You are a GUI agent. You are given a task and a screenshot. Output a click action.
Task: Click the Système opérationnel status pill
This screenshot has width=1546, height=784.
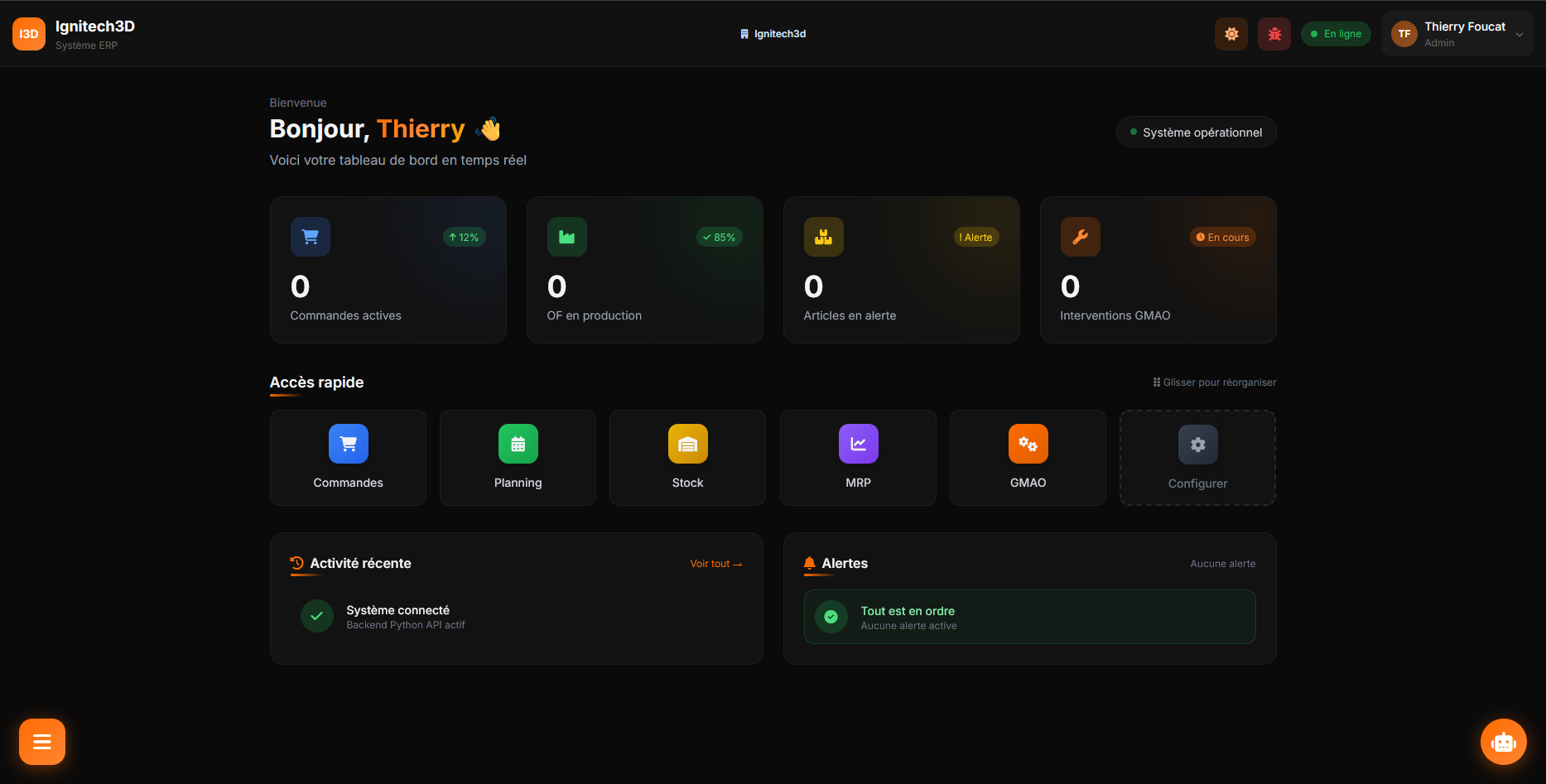[1196, 132]
